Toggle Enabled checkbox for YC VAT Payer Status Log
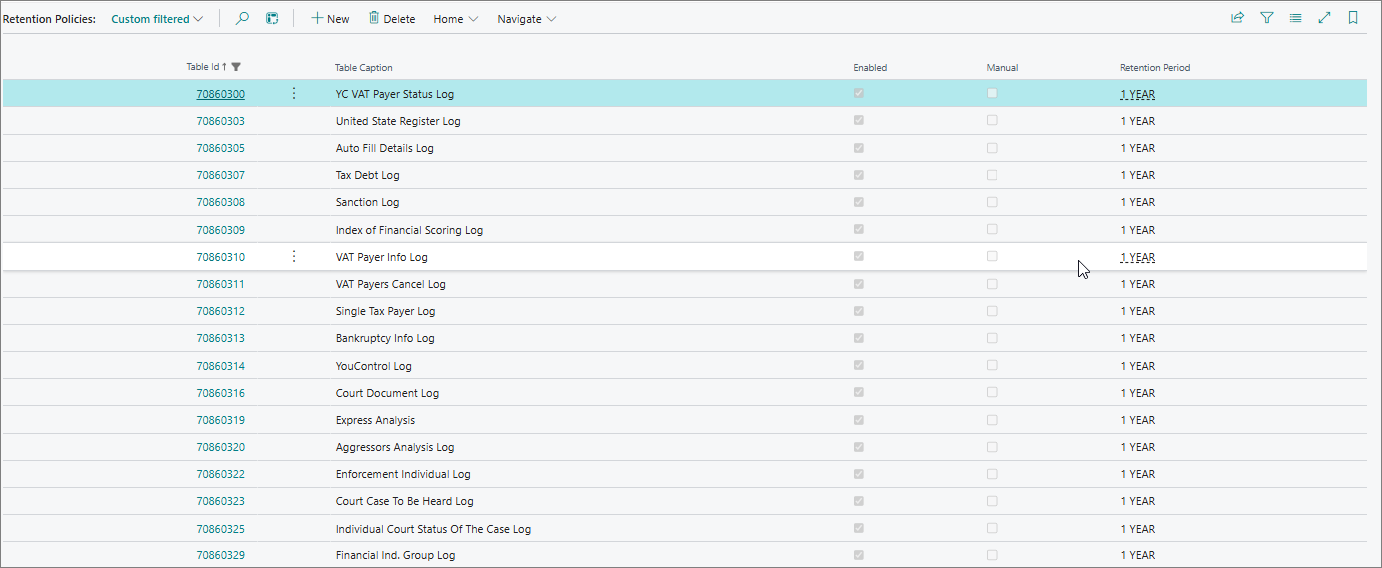 pyautogui.click(x=858, y=93)
